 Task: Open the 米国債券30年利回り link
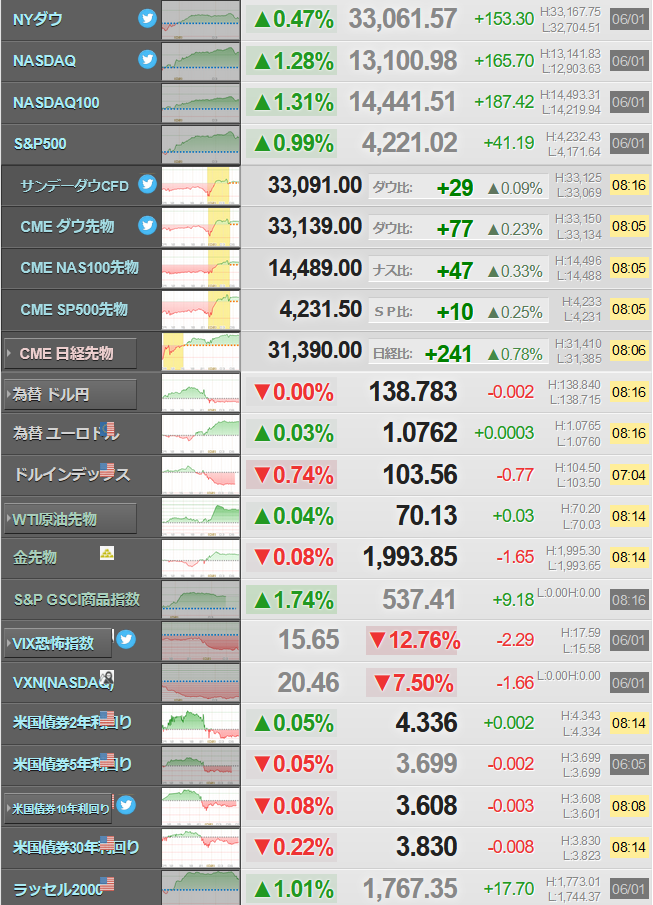coord(76,847)
